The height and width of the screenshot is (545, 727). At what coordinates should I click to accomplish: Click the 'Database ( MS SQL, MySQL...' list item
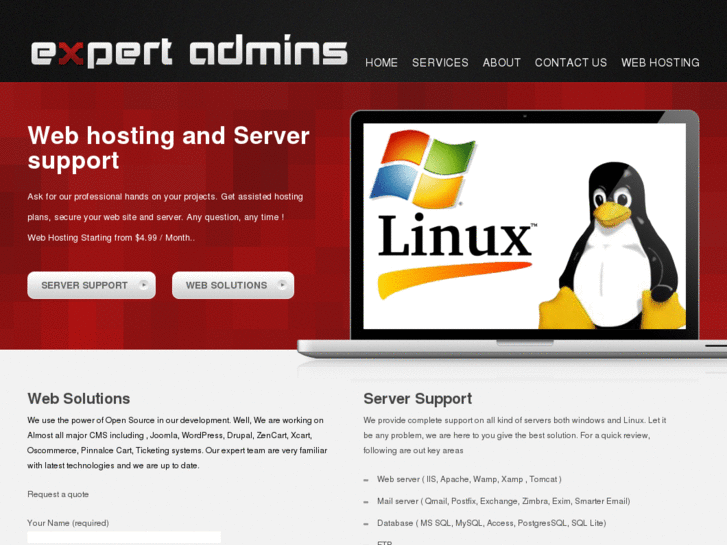tap(491, 523)
